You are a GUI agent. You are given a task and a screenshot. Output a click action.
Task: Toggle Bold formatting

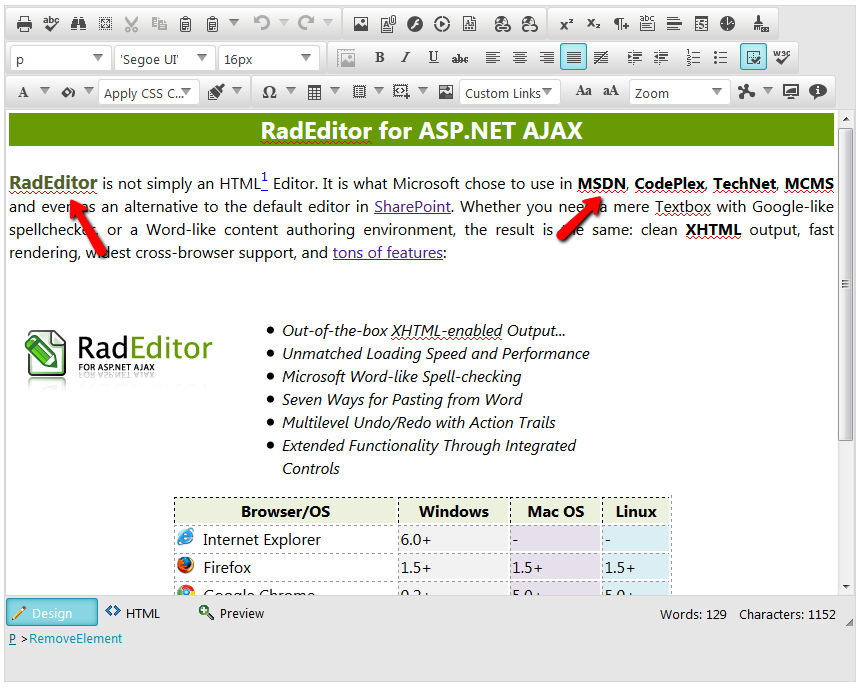point(379,57)
